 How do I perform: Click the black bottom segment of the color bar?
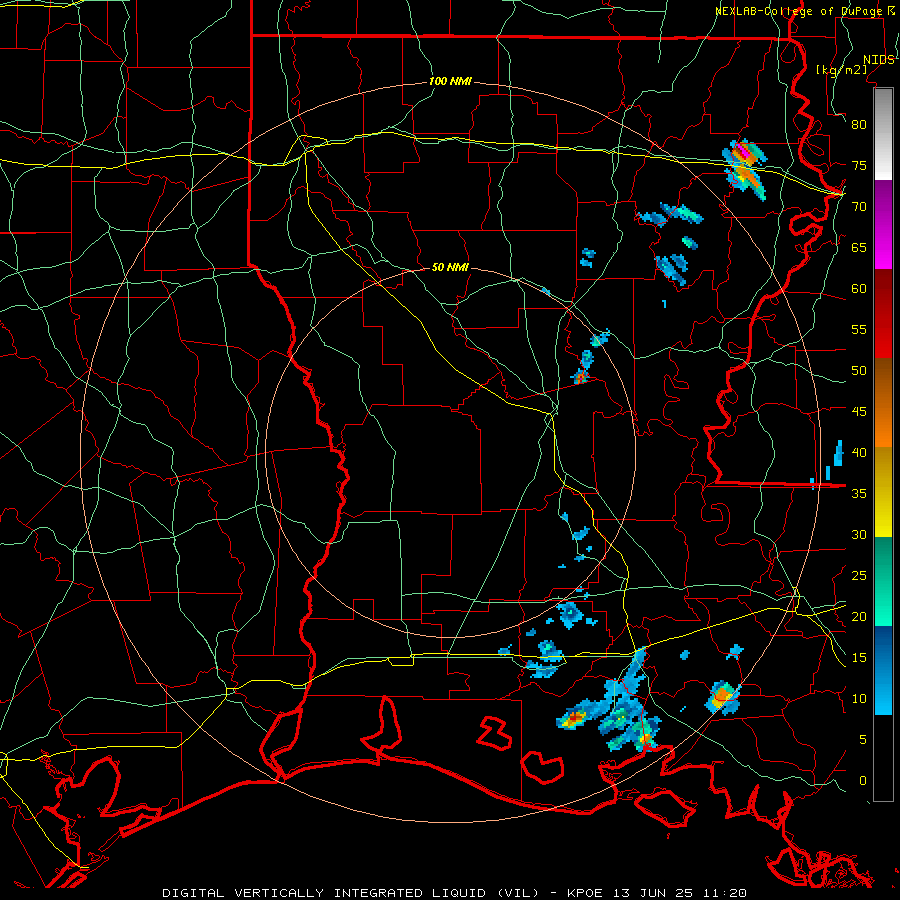883,758
